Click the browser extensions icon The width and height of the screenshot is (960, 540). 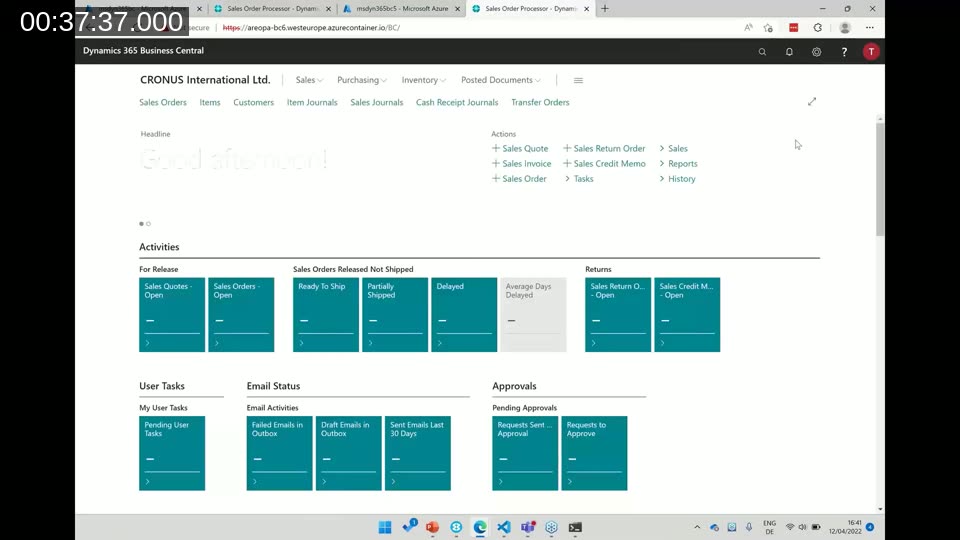point(817,28)
